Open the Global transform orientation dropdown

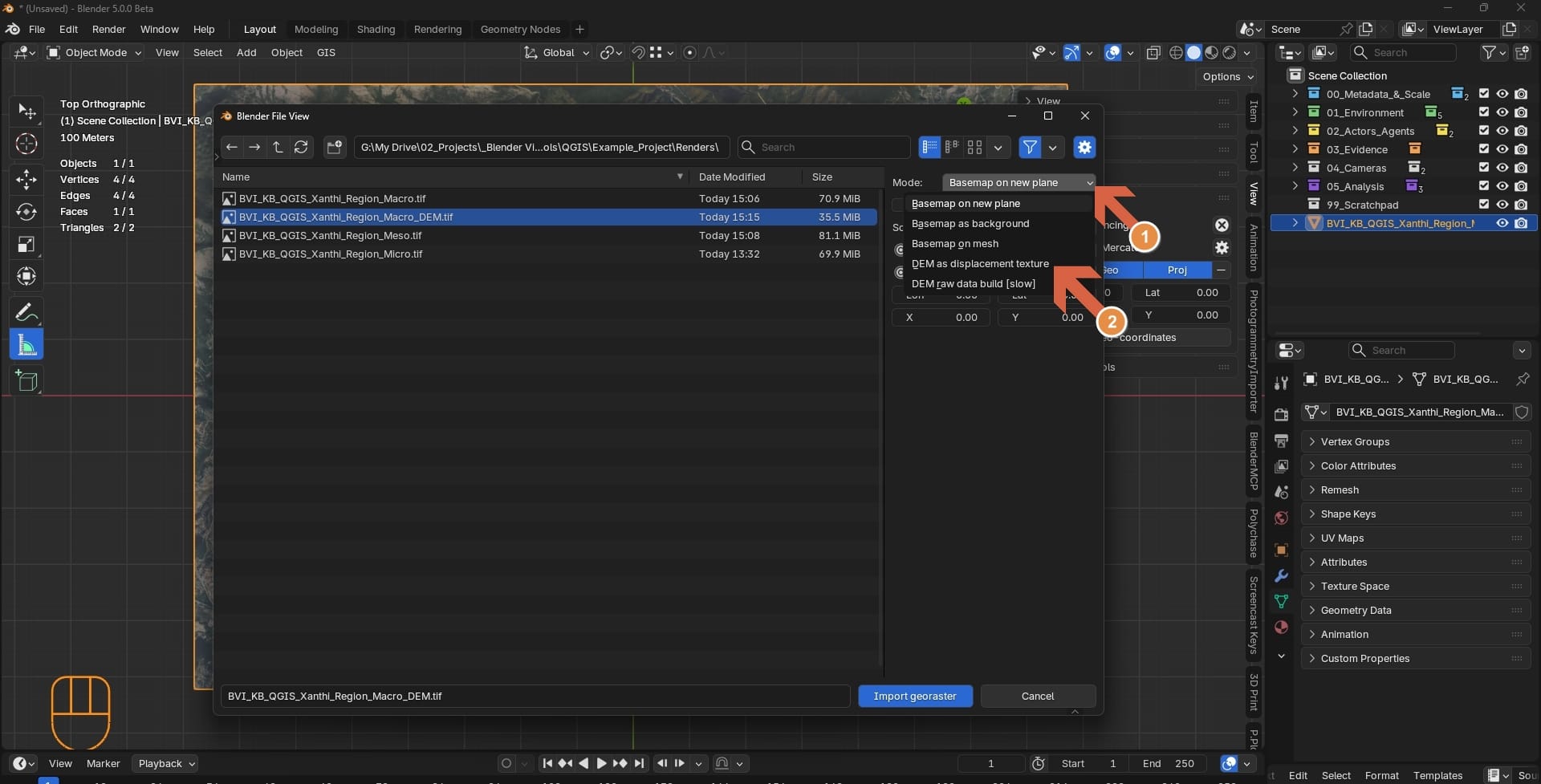pyautogui.click(x=557, y=52)
